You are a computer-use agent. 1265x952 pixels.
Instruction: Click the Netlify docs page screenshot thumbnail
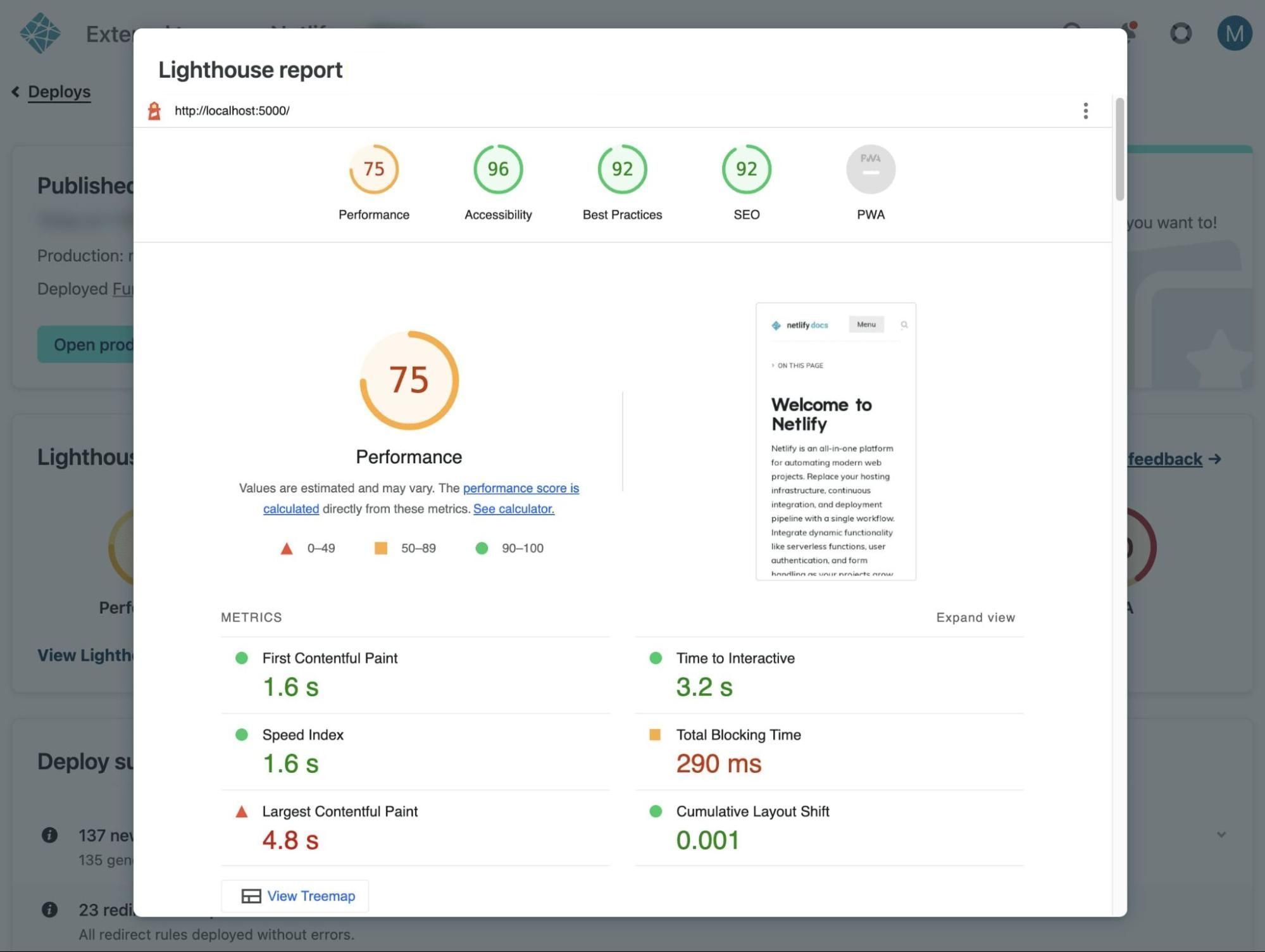[835, 441]
